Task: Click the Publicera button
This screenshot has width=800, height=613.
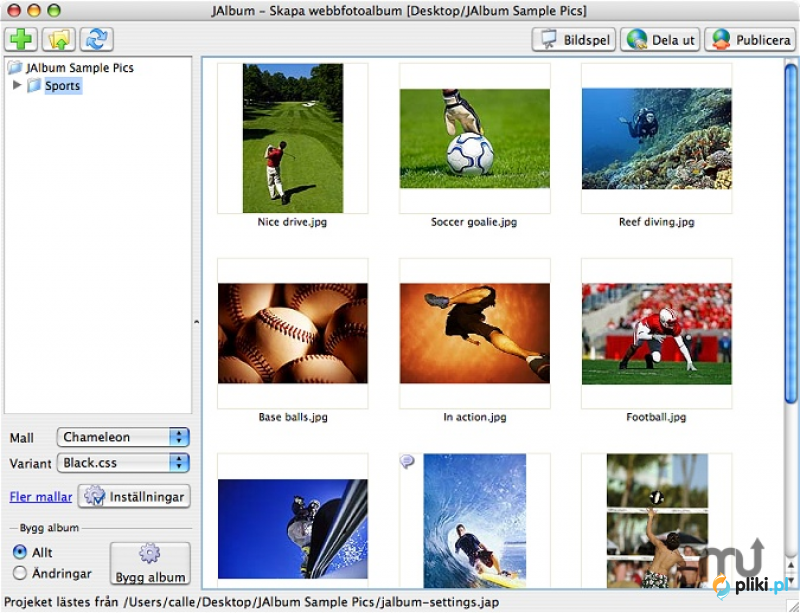Action: pos(750,39)
